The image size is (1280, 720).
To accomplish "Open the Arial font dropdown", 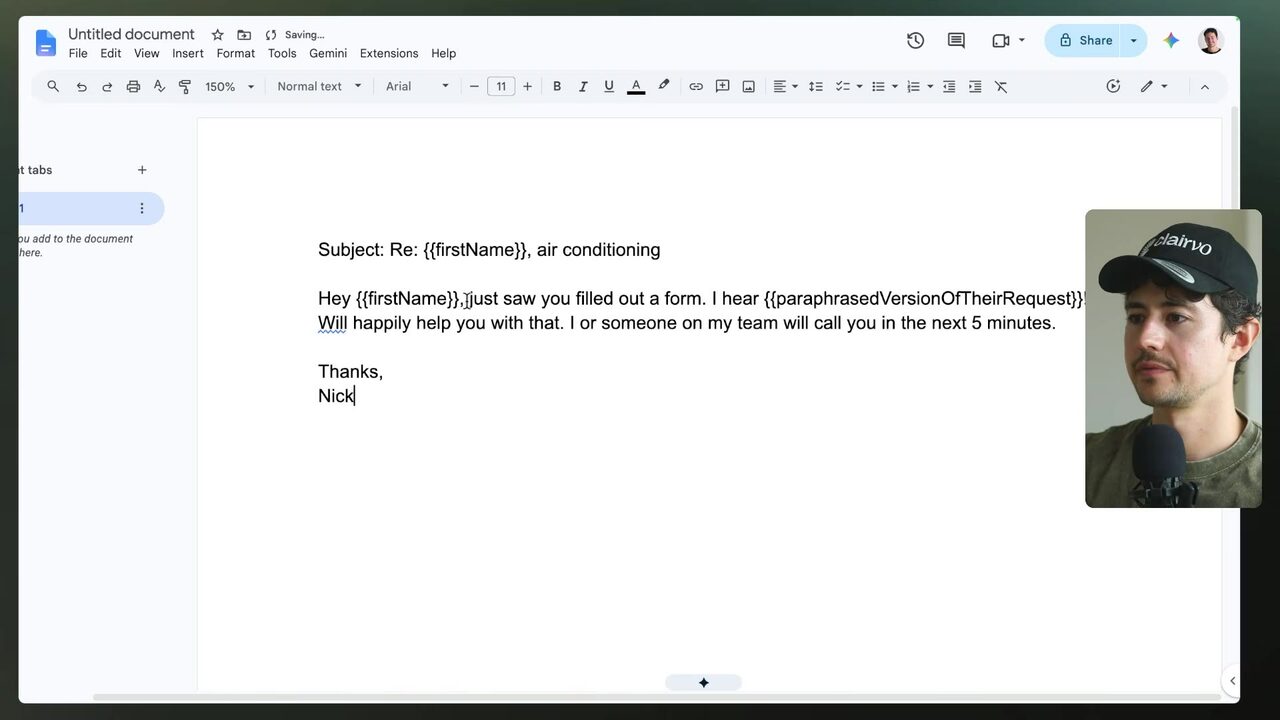I will (x=417, y=87).
